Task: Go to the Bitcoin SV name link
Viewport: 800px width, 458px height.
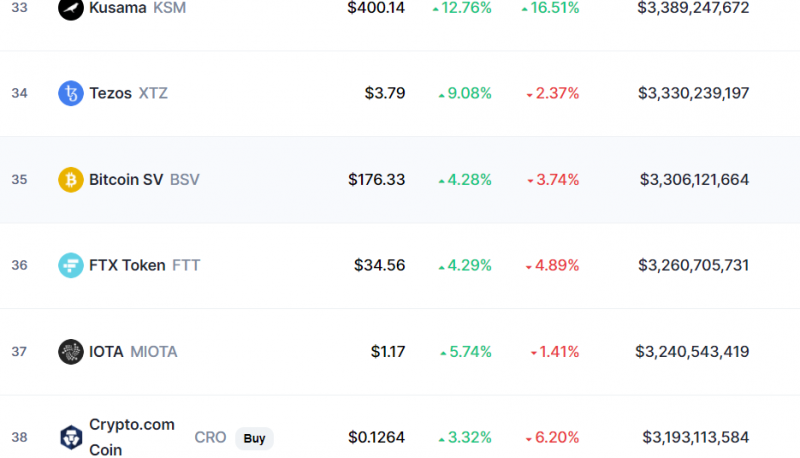Action: tap(126, 180)
